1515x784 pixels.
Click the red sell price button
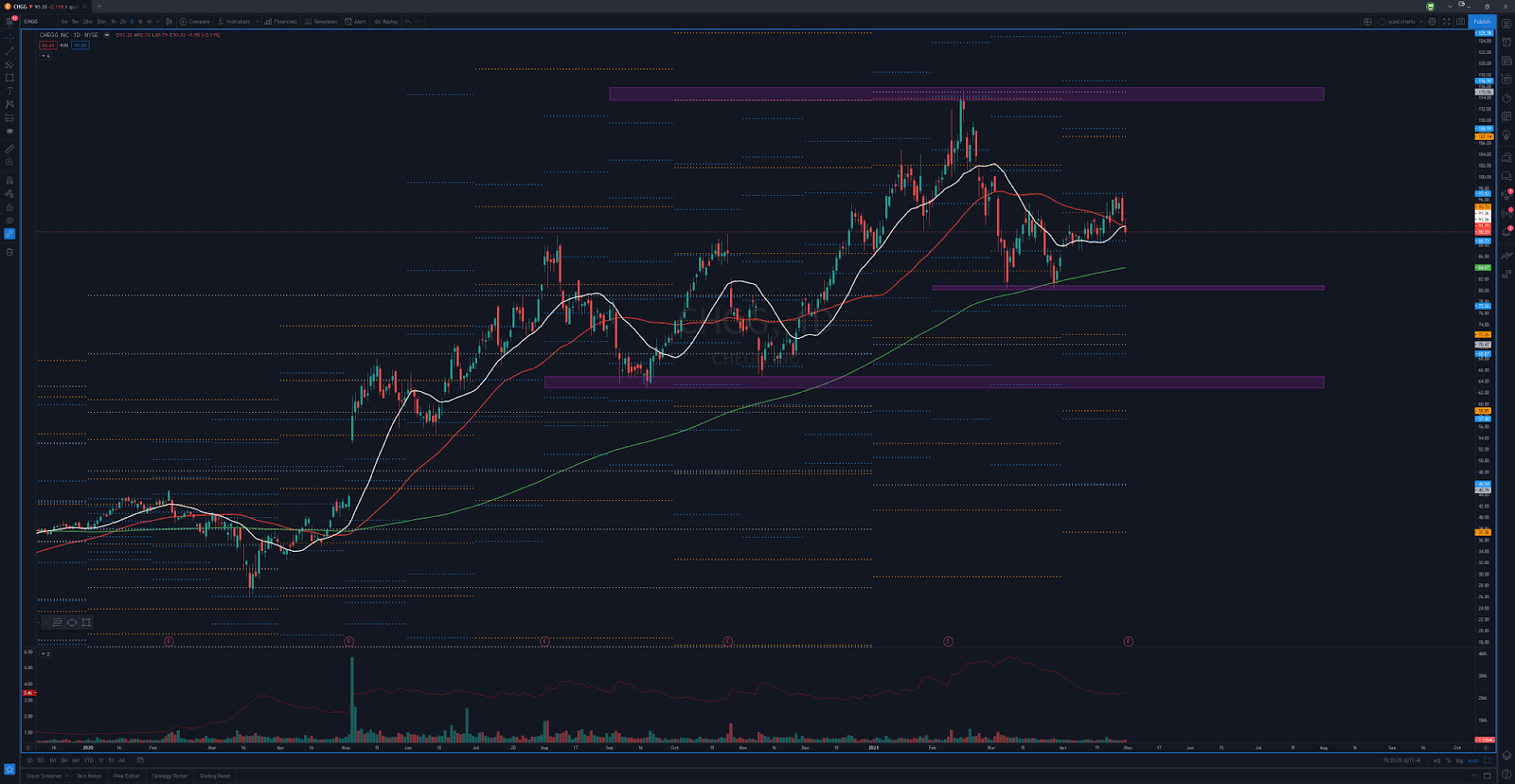tap(47, 45)
